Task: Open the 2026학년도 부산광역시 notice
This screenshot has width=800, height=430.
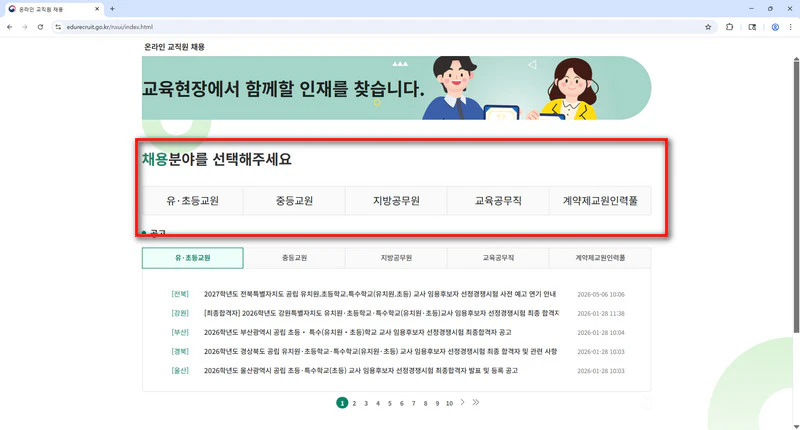Action: 358,333
